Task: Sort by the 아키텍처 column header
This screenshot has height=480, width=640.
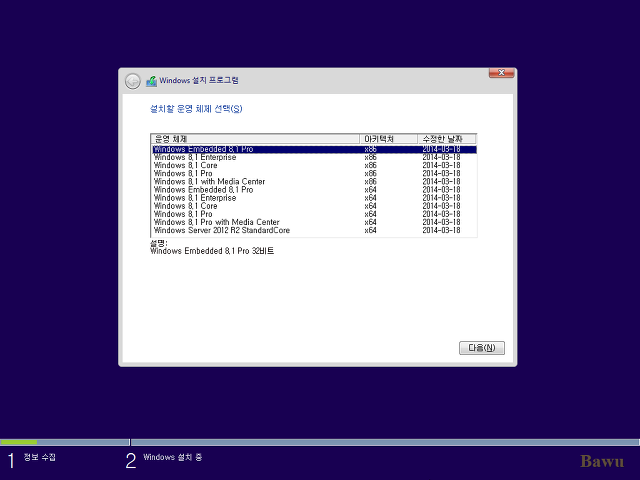Action: coord(388,139)
